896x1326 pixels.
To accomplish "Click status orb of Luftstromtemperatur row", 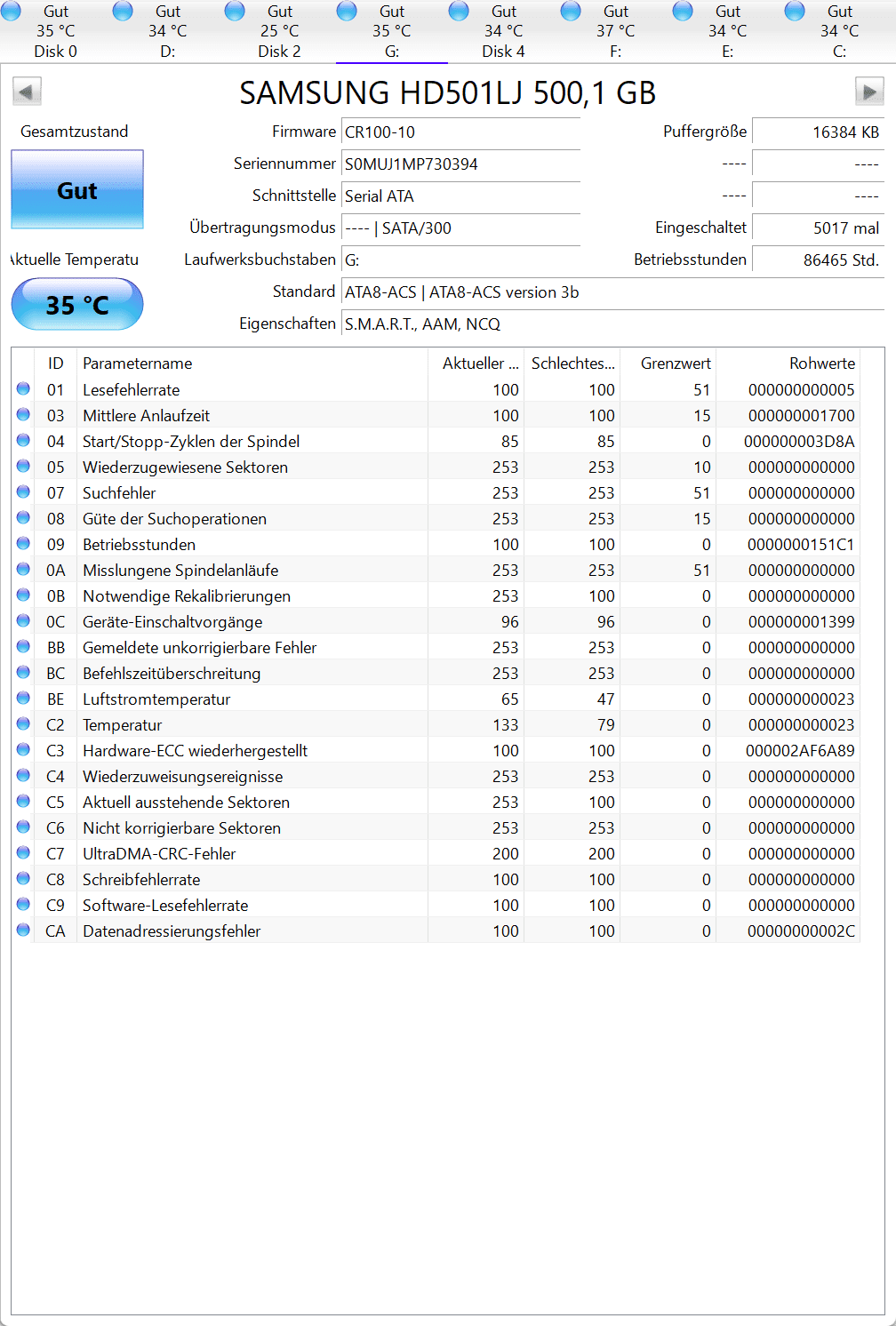I will coord(23,698).
